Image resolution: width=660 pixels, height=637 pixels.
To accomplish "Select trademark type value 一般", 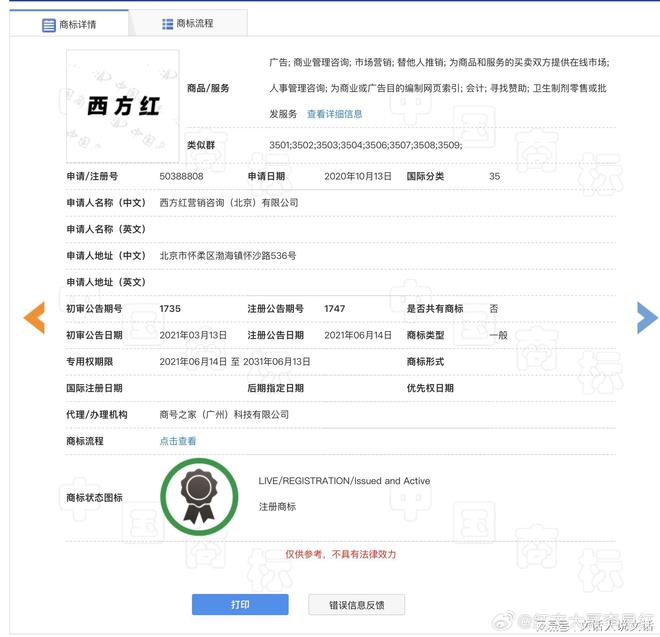I will coord(498,335).
